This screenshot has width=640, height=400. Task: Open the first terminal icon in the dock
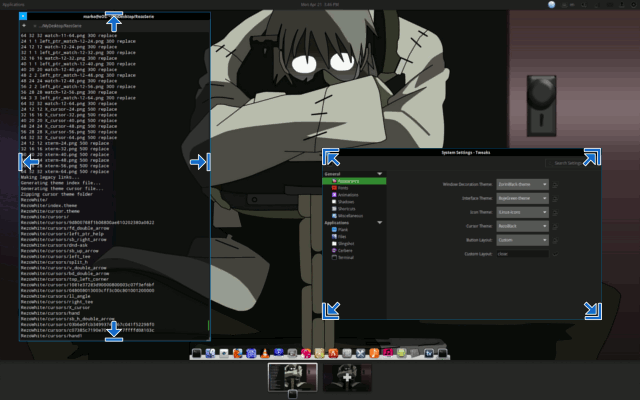click(196, 353)
